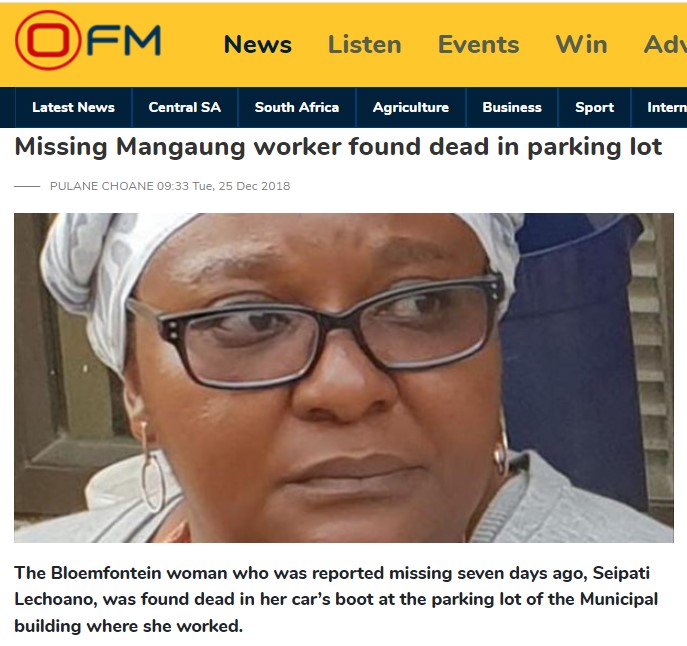Click the OFM red circle logo
Image resolution: width=687 pixels, height=646 pixels.
48,40
